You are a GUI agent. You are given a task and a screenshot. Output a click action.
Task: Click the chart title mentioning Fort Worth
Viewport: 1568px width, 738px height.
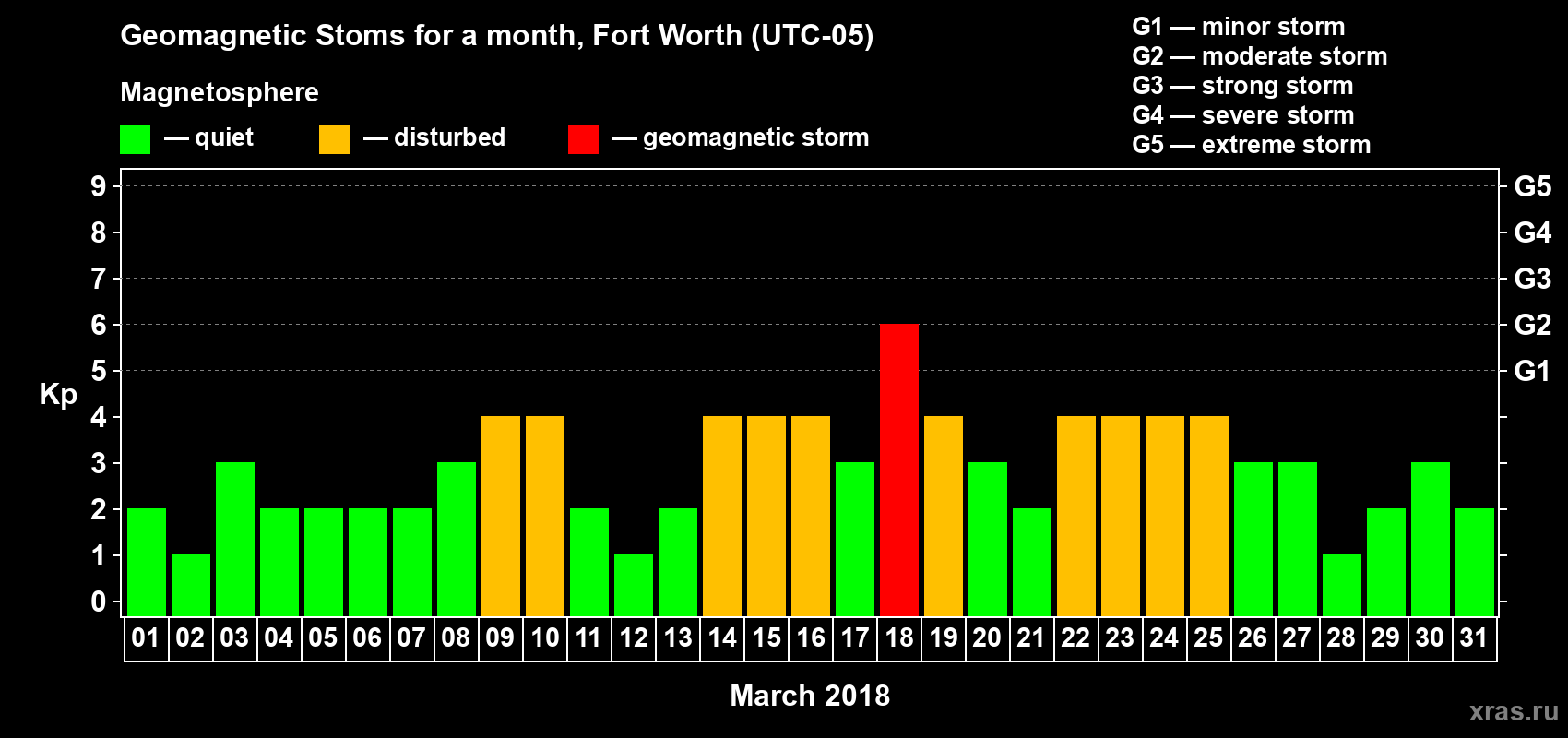coord(497,35)
